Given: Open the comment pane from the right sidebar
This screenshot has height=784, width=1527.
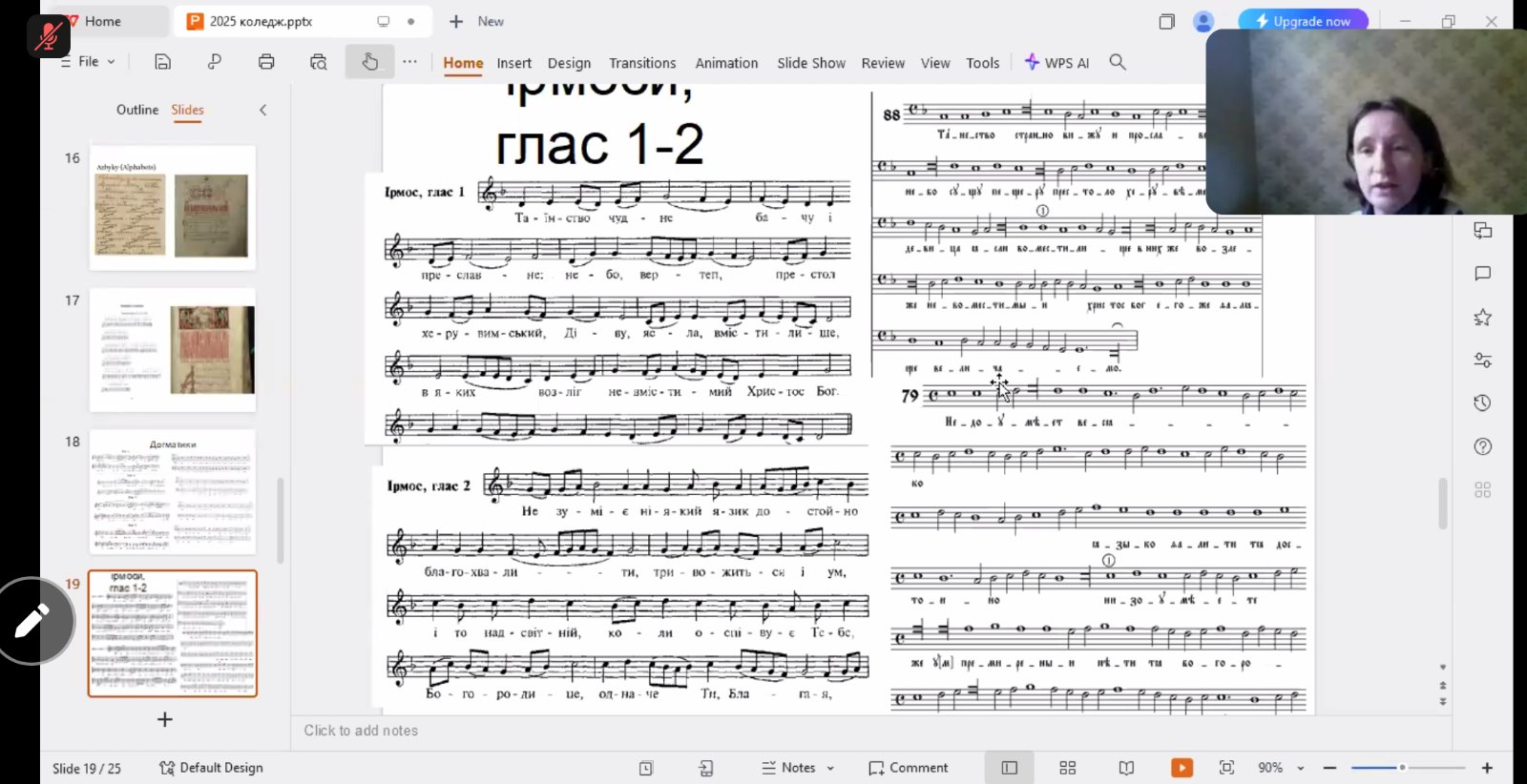Looking at the screenshot, I should point(1482,274).
